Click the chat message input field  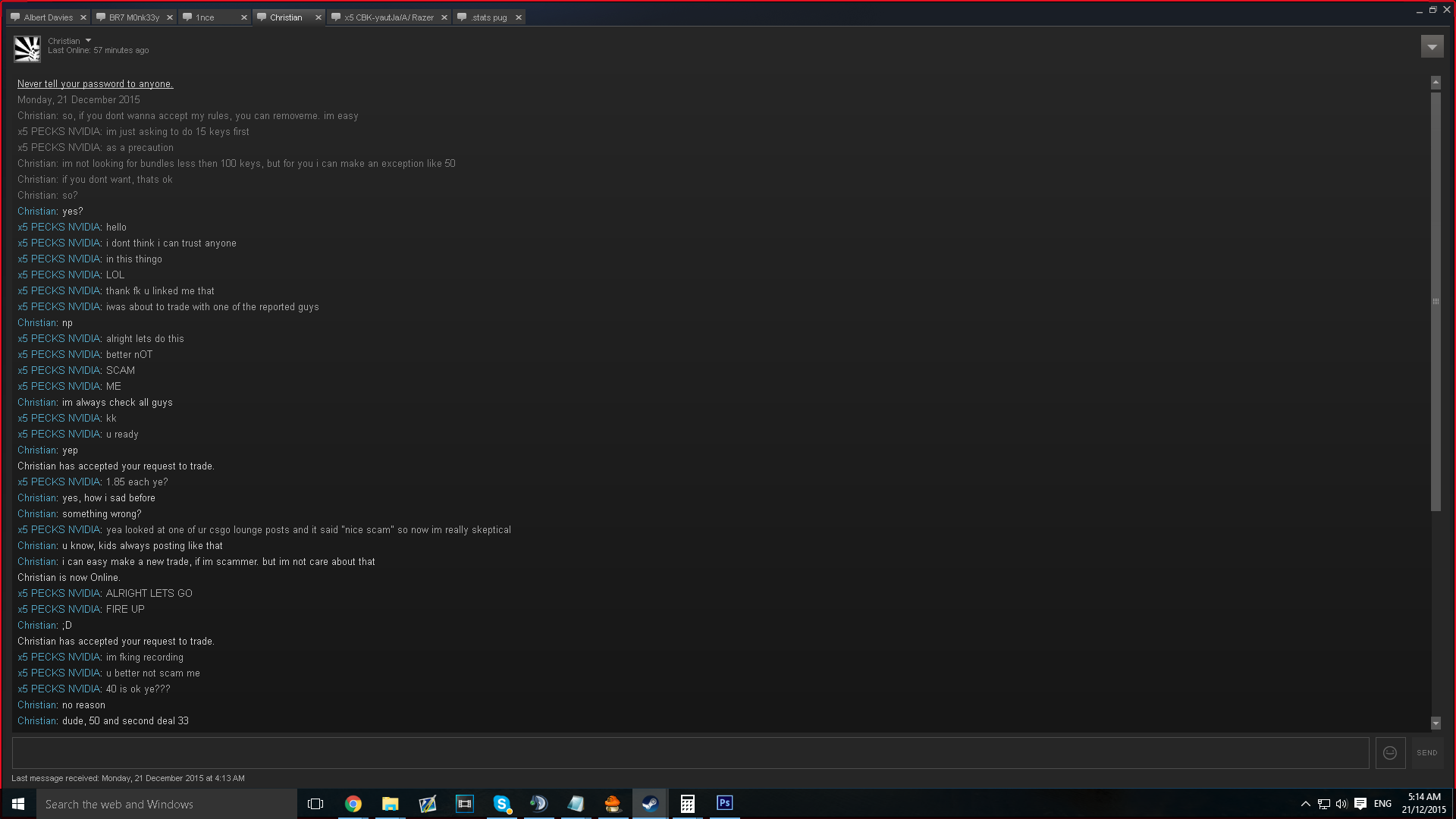pyautogui.click(x=690, y=753)
